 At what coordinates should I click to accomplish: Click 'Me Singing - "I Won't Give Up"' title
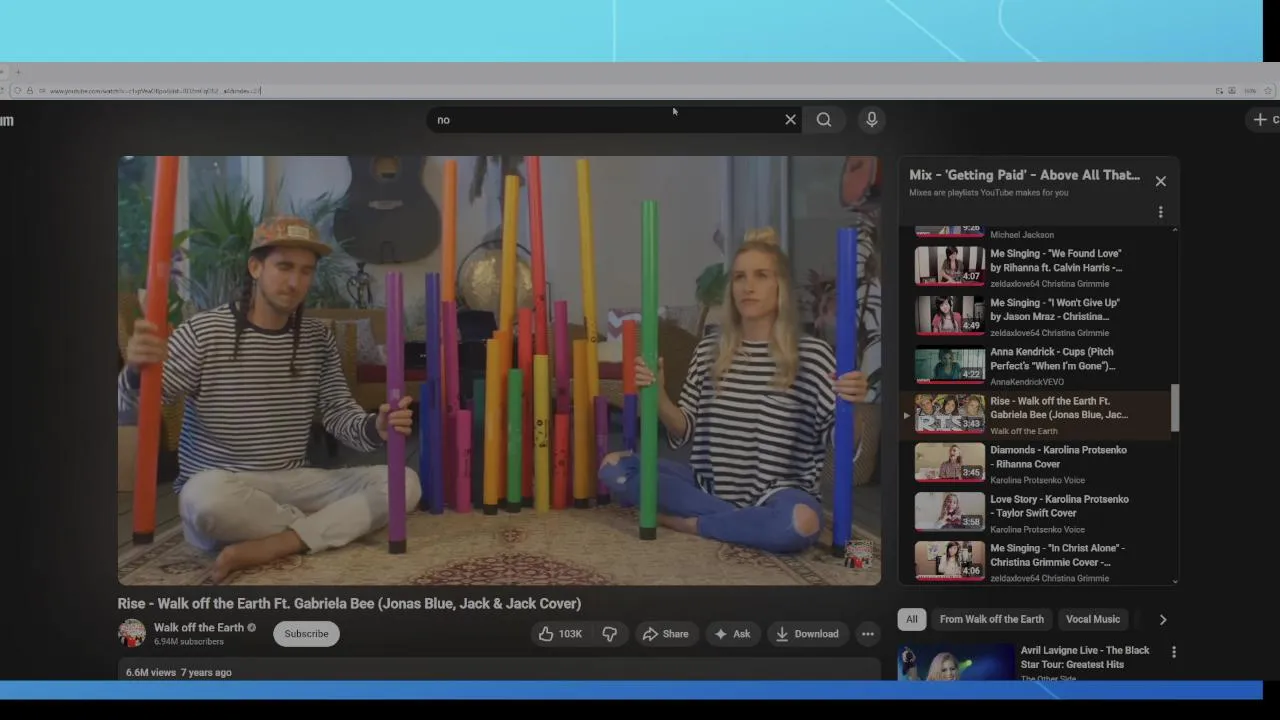[x=1055, y=310]
